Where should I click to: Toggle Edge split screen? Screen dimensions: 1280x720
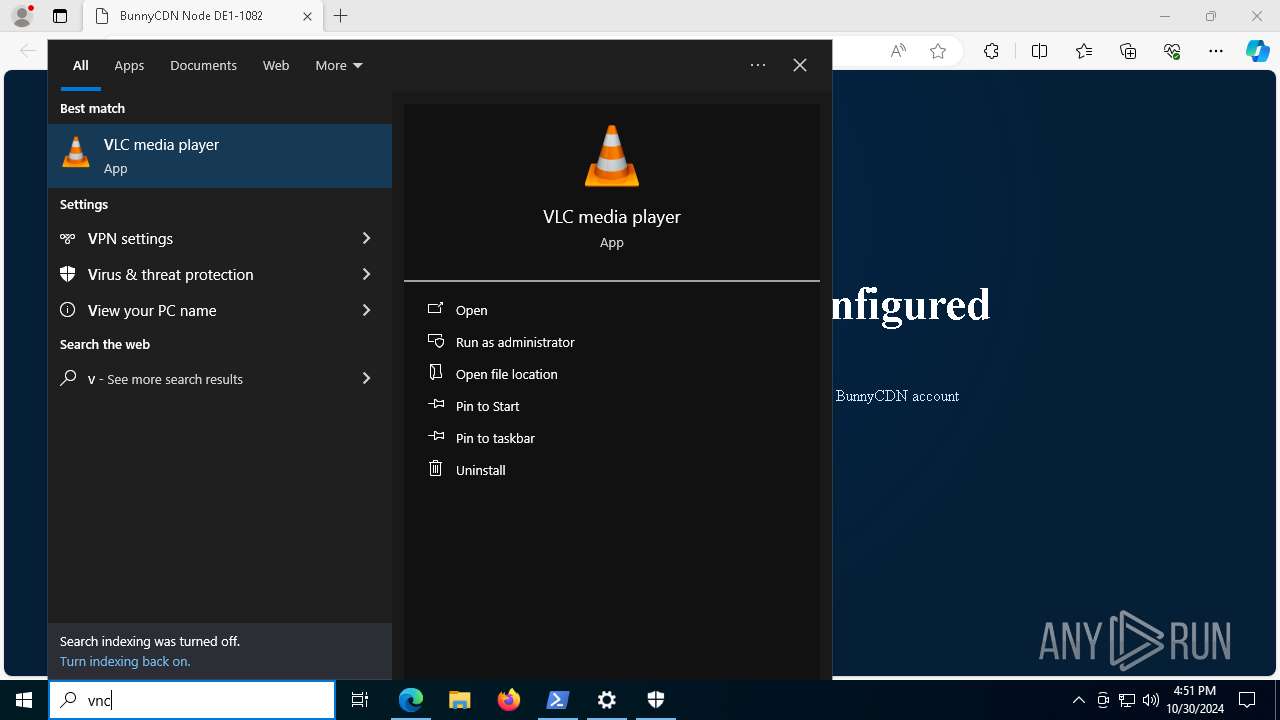1039,51
